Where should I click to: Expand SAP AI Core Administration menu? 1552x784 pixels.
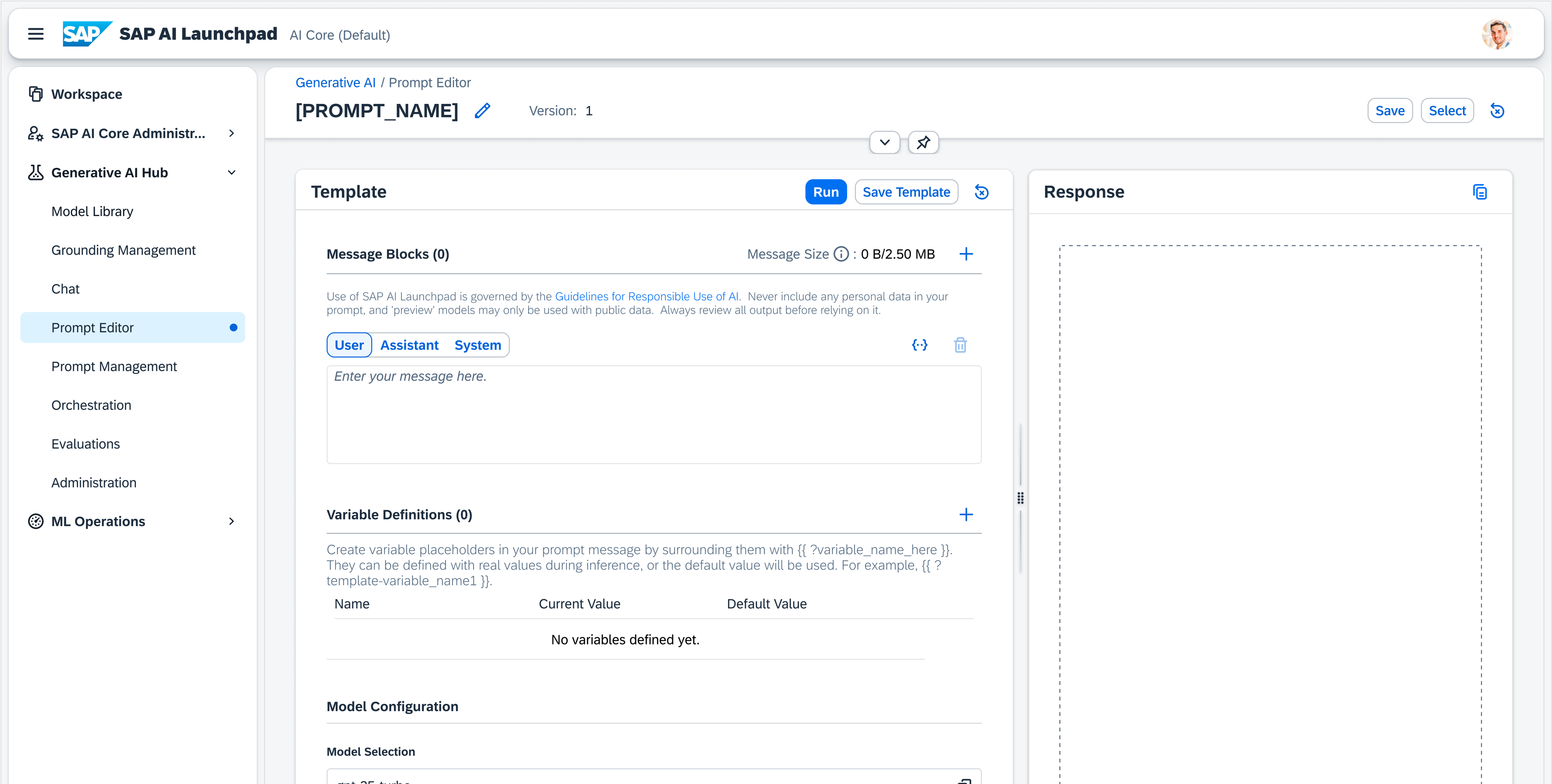[231, 133]
